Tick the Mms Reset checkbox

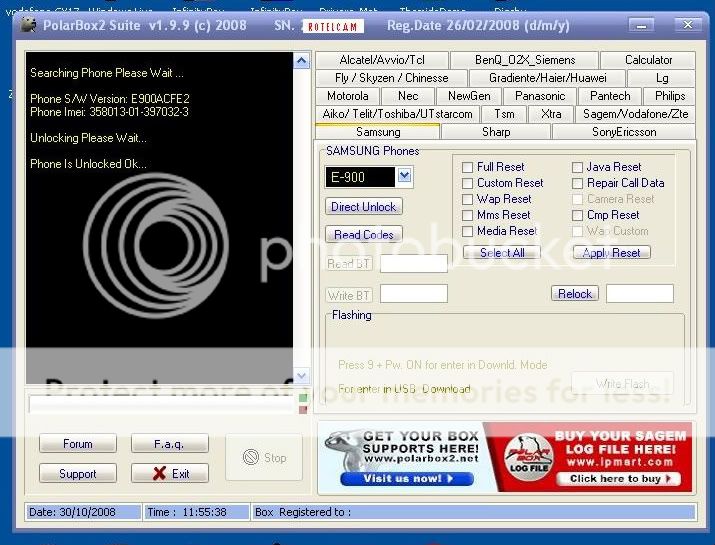[x=467, y=215]
